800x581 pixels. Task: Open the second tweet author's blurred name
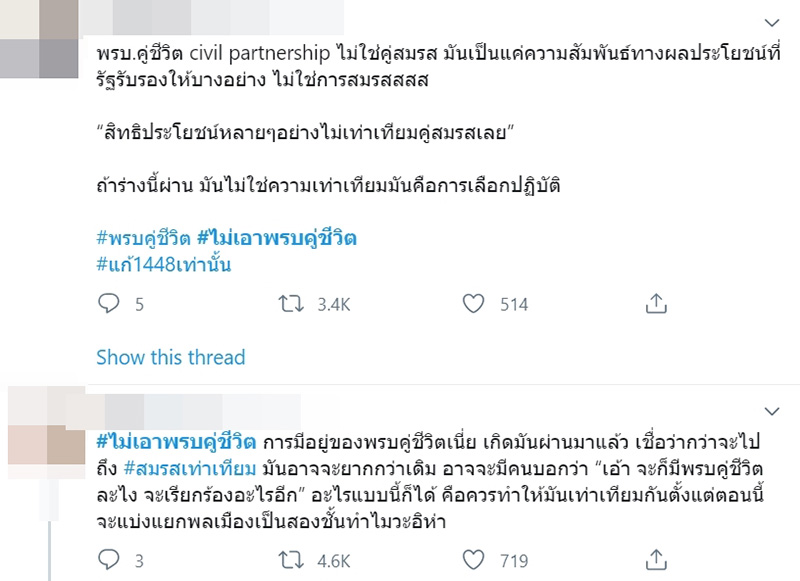point(200,410)
